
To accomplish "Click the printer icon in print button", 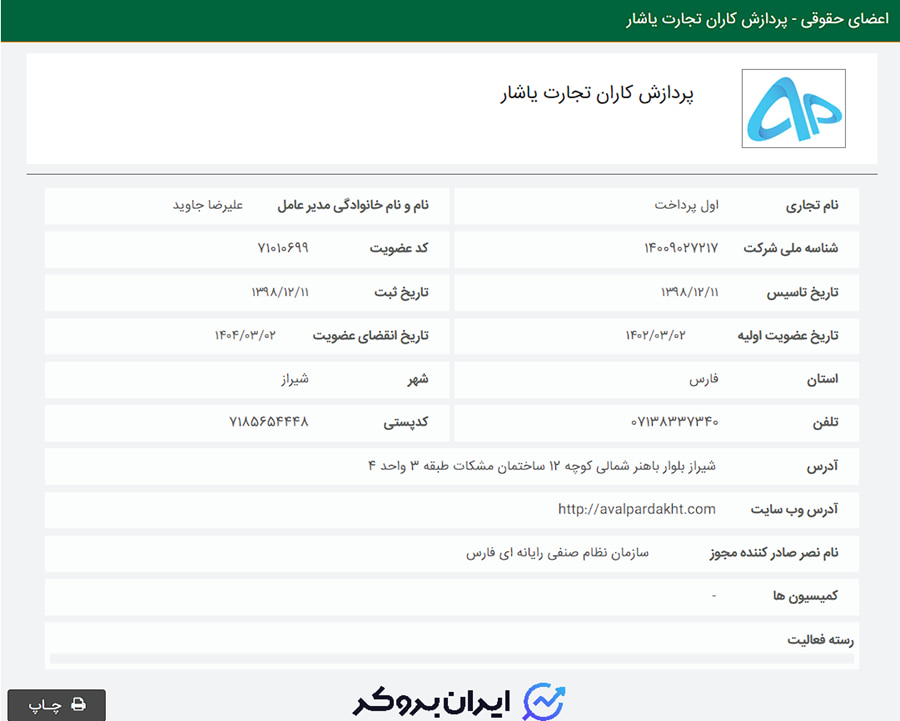I will [79, 704].
